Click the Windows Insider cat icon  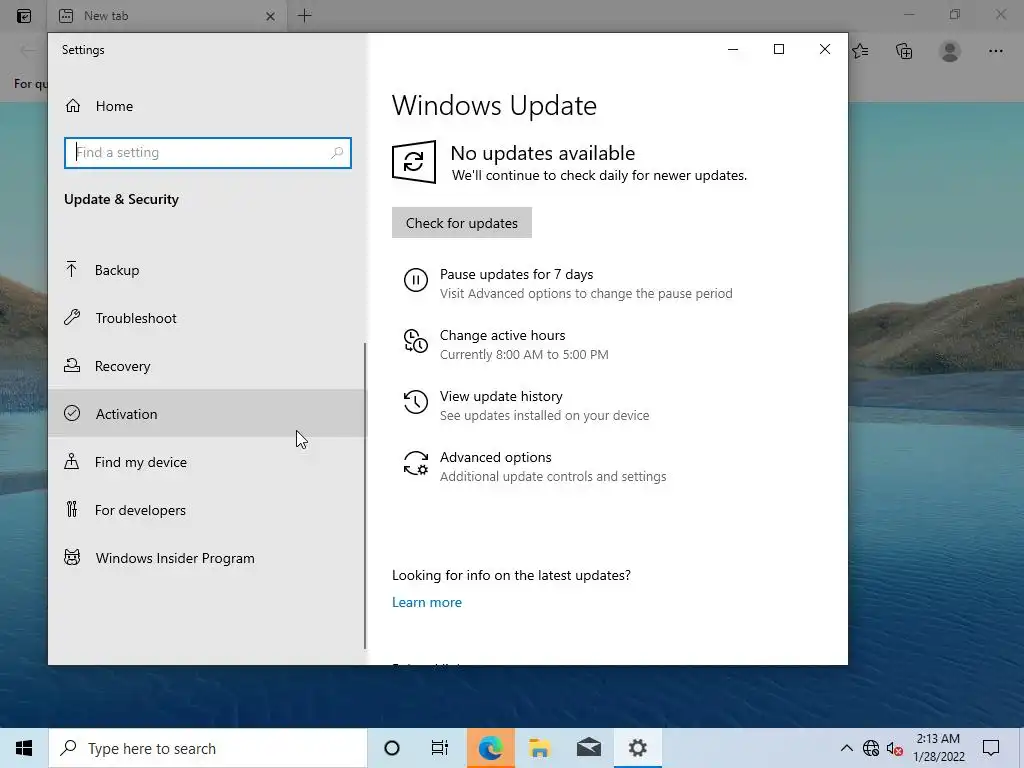pyautogui.click(x=72, y=557)
